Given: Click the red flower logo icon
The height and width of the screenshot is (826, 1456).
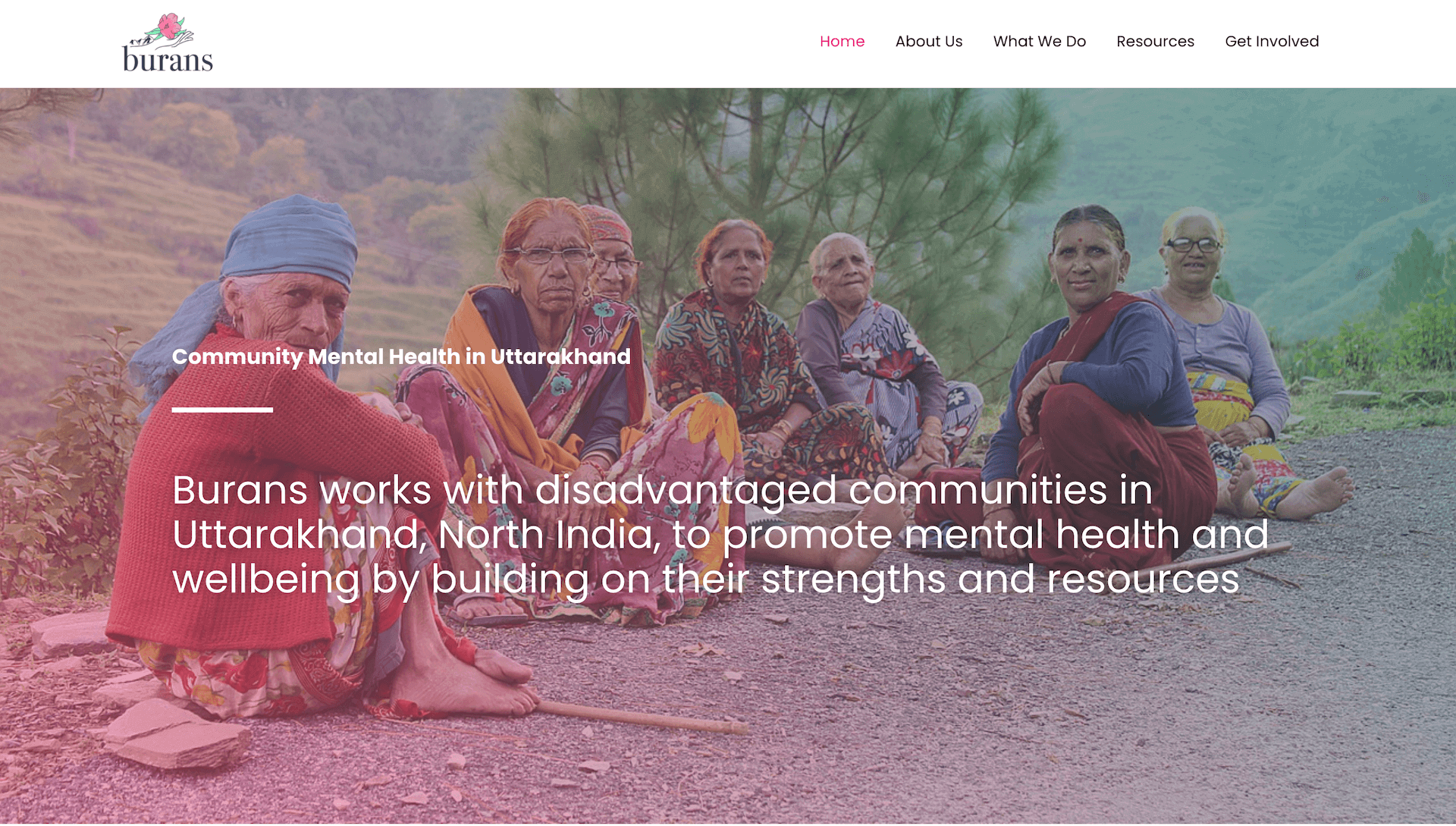Looking at the screenshot, I should (x=170, y=27).
